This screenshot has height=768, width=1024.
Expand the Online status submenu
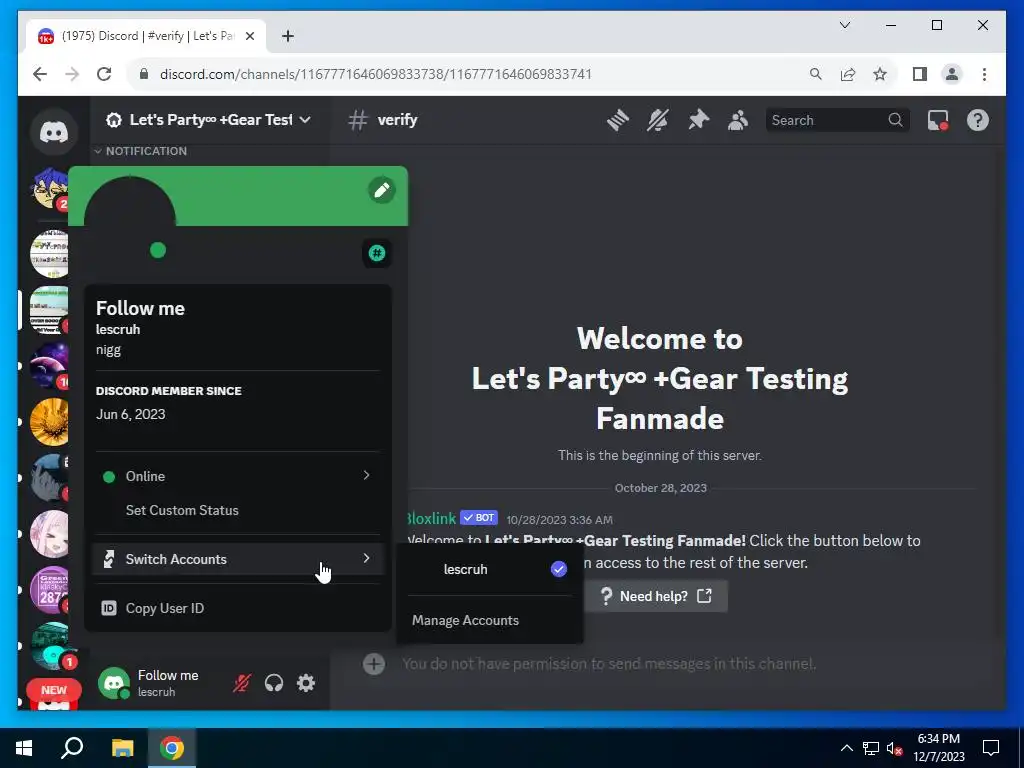point(366,475)
